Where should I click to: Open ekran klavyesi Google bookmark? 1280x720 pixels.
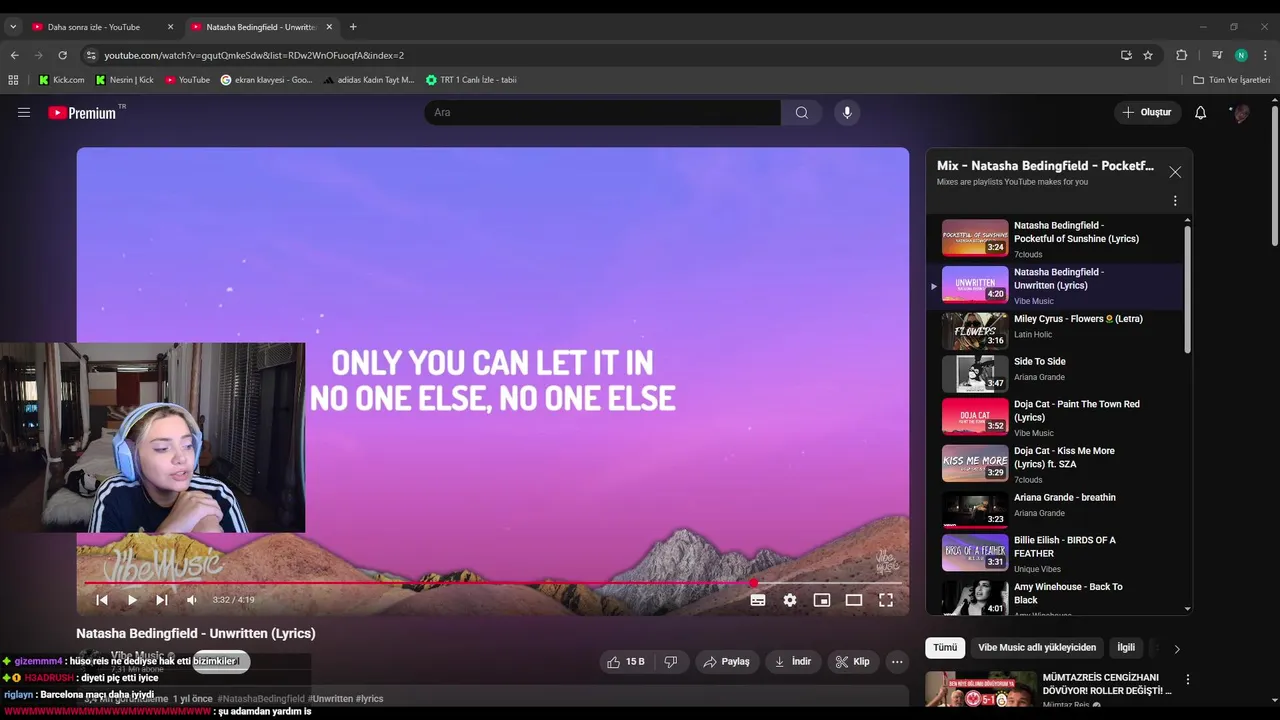coord(266,80)
